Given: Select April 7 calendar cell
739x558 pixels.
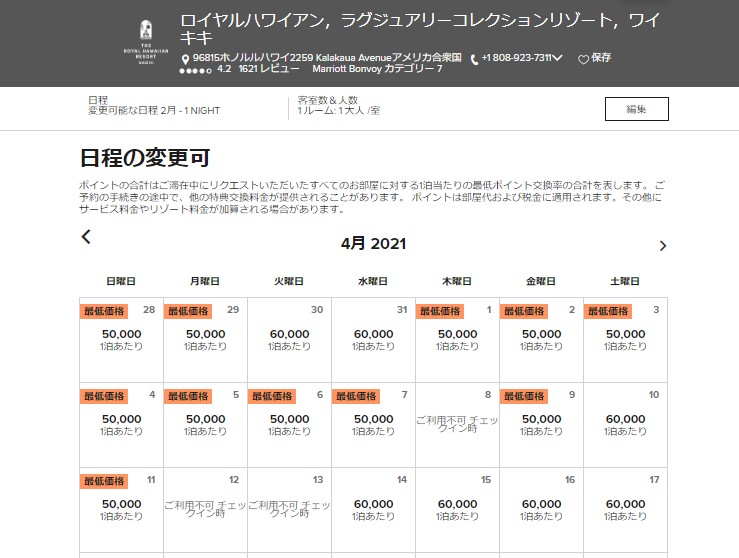Looking at the screenshot, I should point(373,425).
